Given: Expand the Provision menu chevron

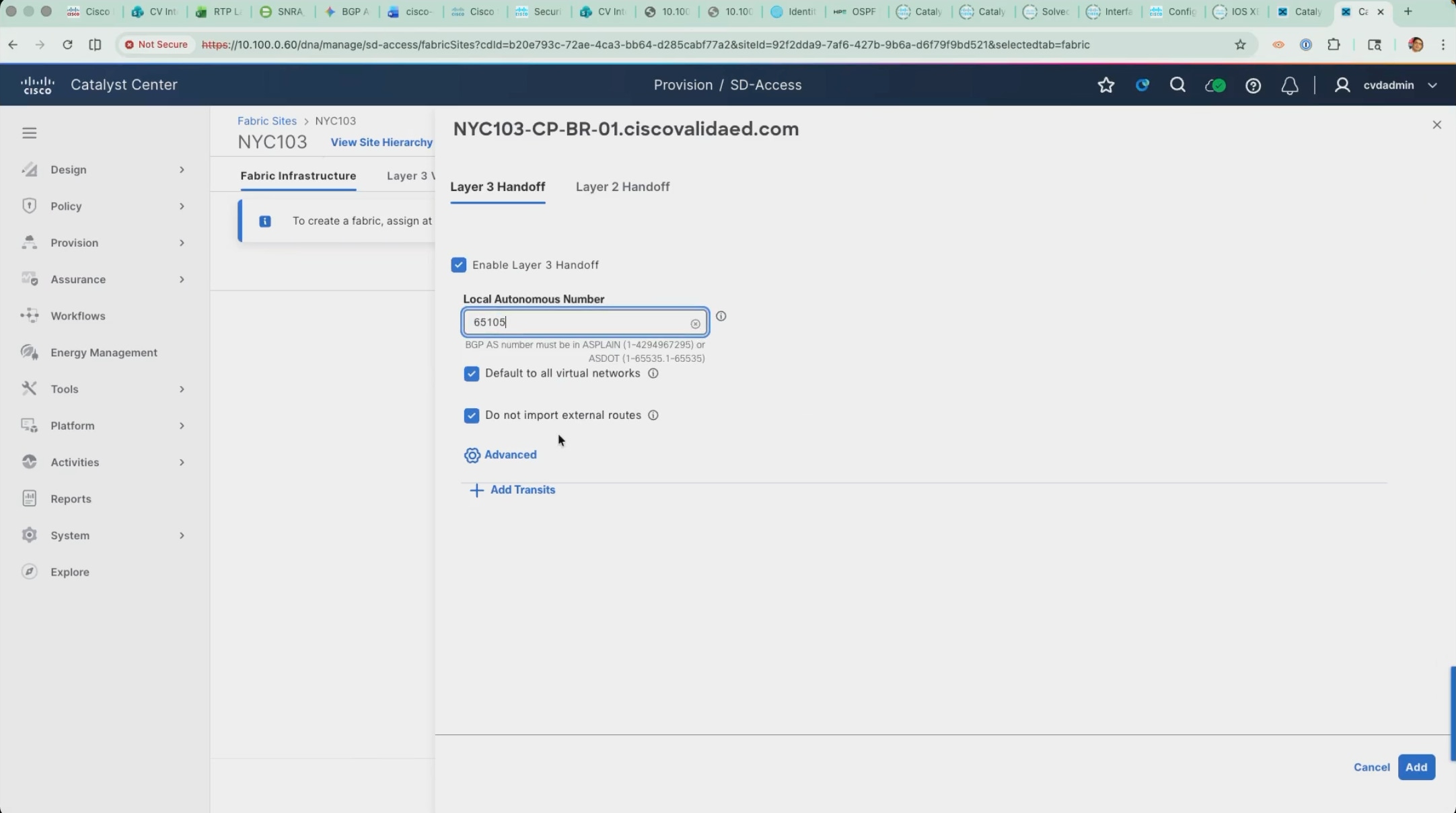Looking at the screenshot, I should (x=182, y=243).
